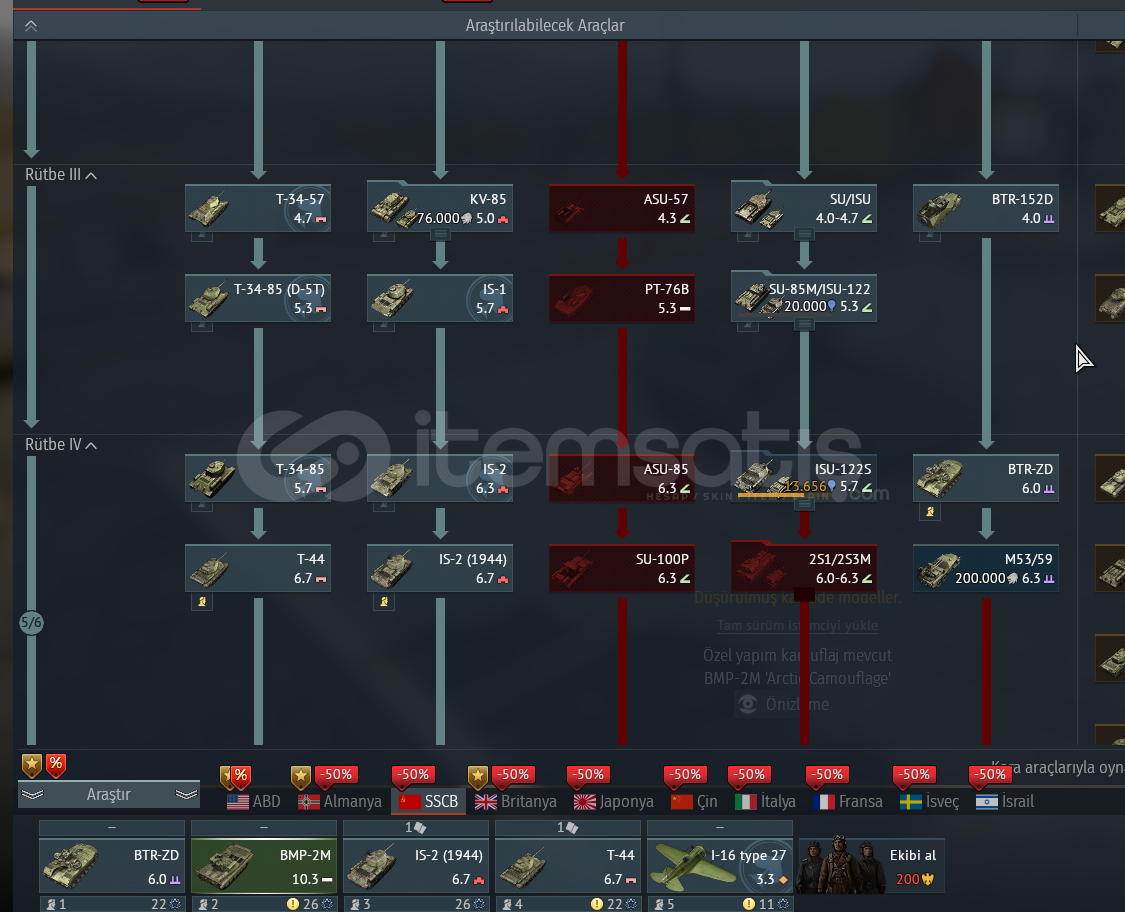Select the locked ASU-85 vehicle
The image size is (1125, 912).
(622, 478)
